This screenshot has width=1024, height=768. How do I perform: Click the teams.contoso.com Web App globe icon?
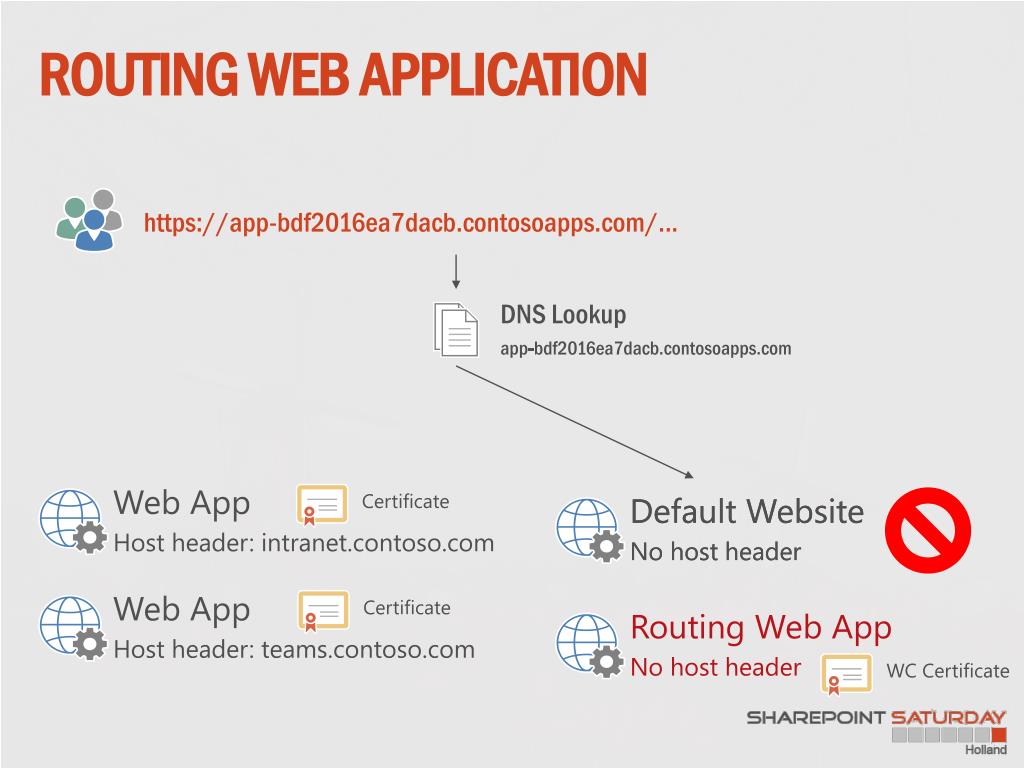coord(72,627)
